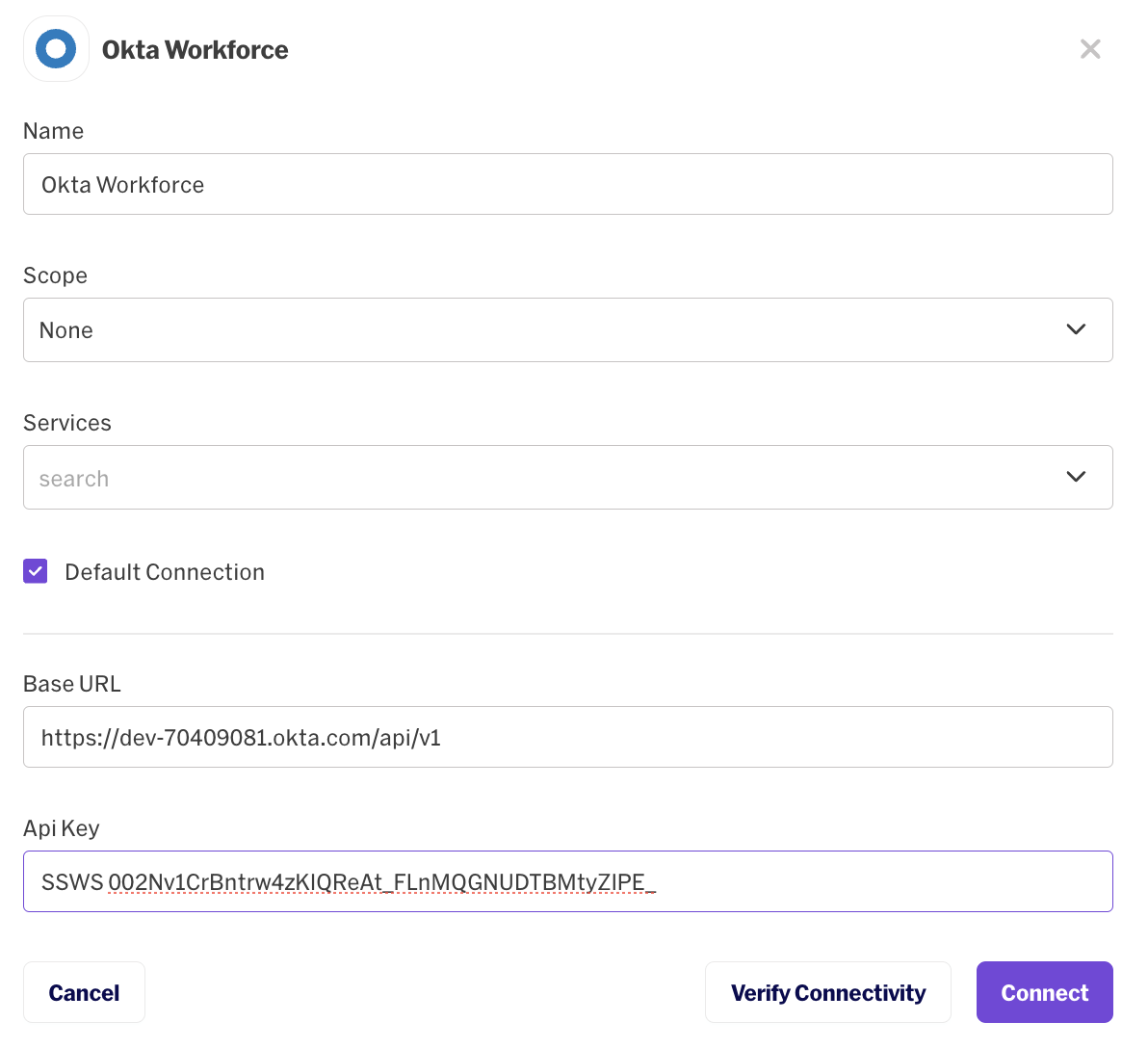Click Verify Connectivity

click(827, 992)
